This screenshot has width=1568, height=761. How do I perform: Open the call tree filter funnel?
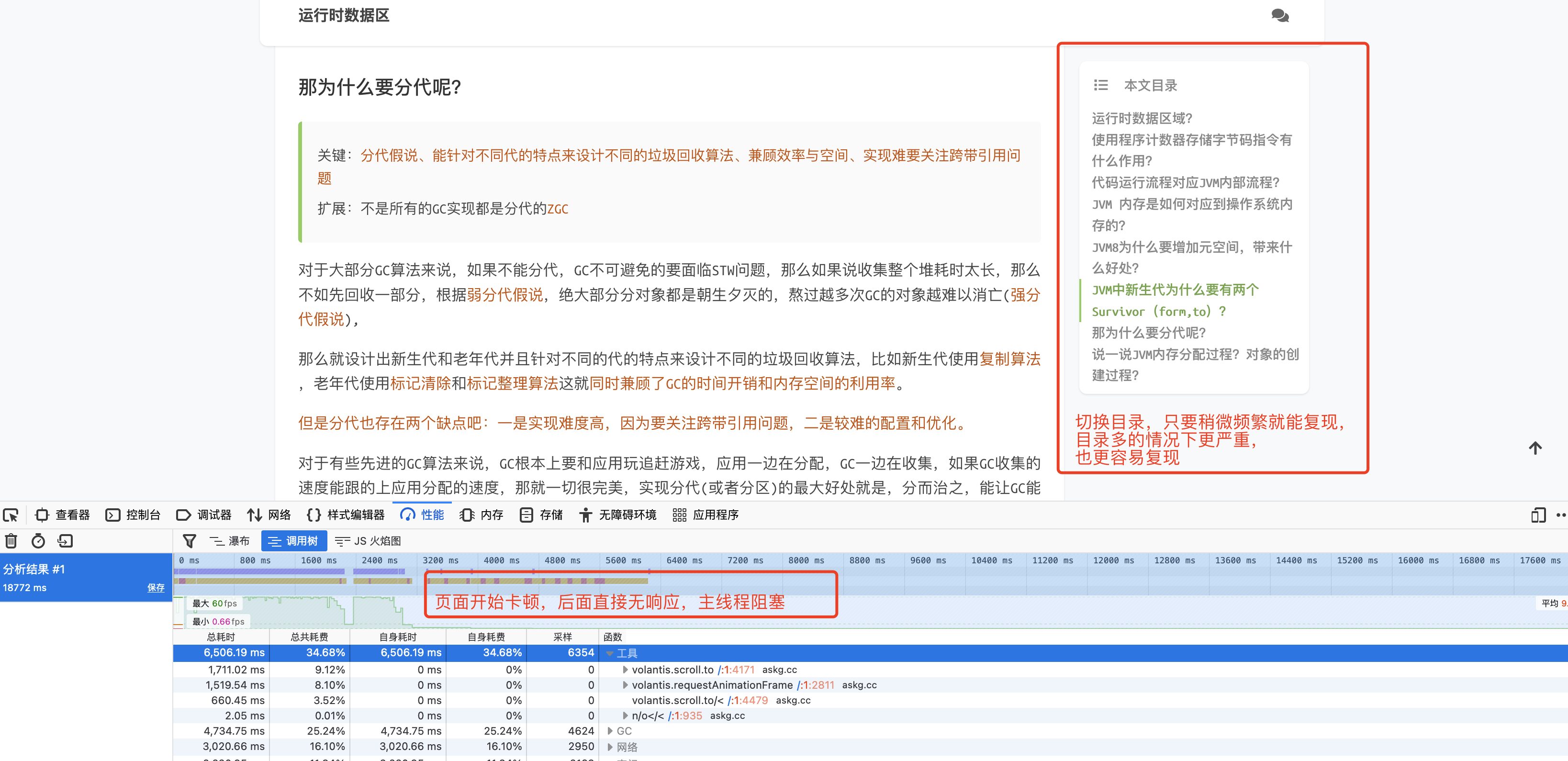pyautogui.click(x=190, y=541)
